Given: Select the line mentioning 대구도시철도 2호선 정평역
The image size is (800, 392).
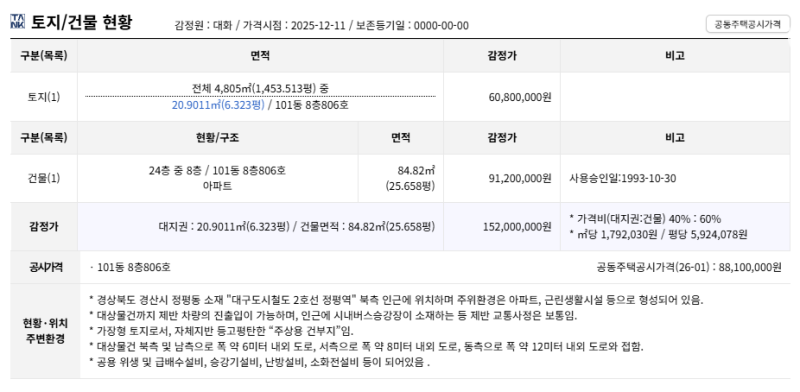Looking at the screenshot, I should pyautogui.click(x=396, y=300).
